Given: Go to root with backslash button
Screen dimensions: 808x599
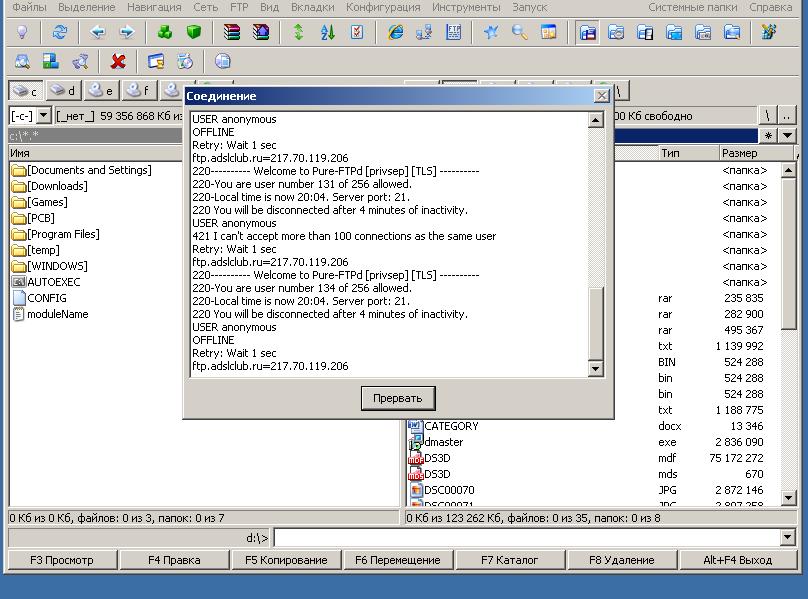Looking at the screenshot, I should click(767, 116).
